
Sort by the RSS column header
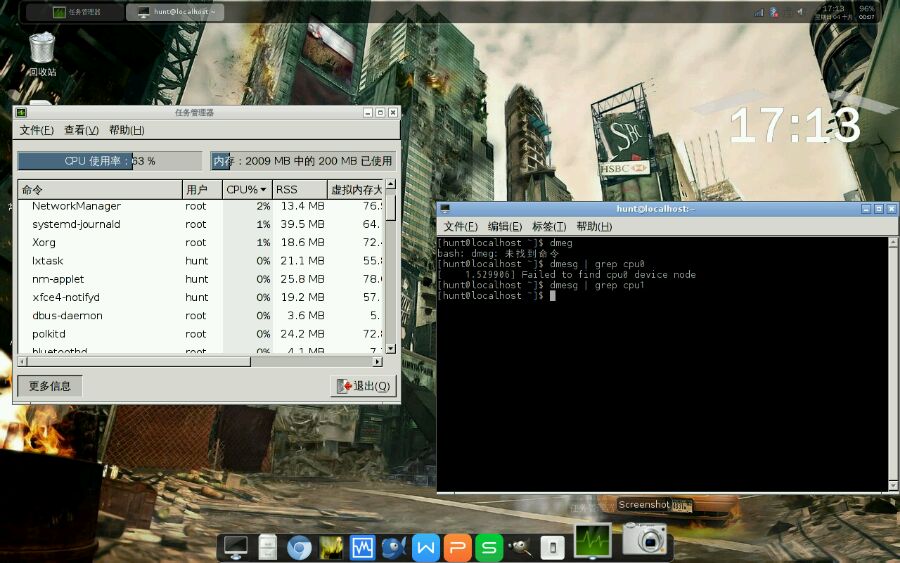tap(299, 189)
